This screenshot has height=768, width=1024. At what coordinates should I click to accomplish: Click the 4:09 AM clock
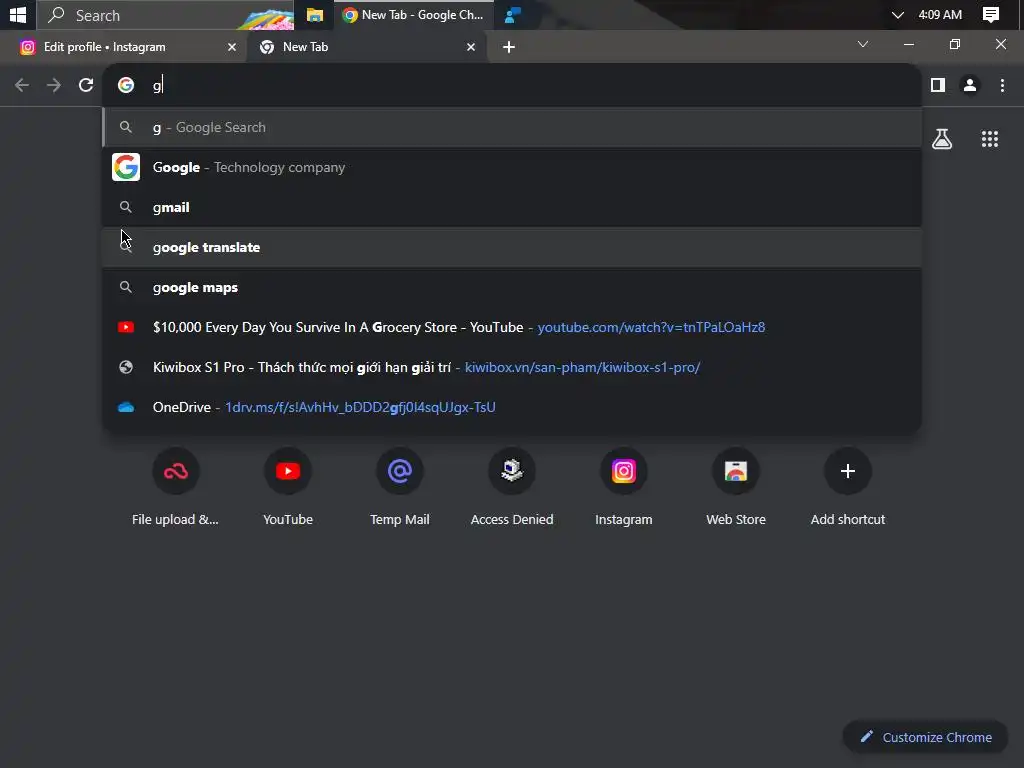point(940,14)
